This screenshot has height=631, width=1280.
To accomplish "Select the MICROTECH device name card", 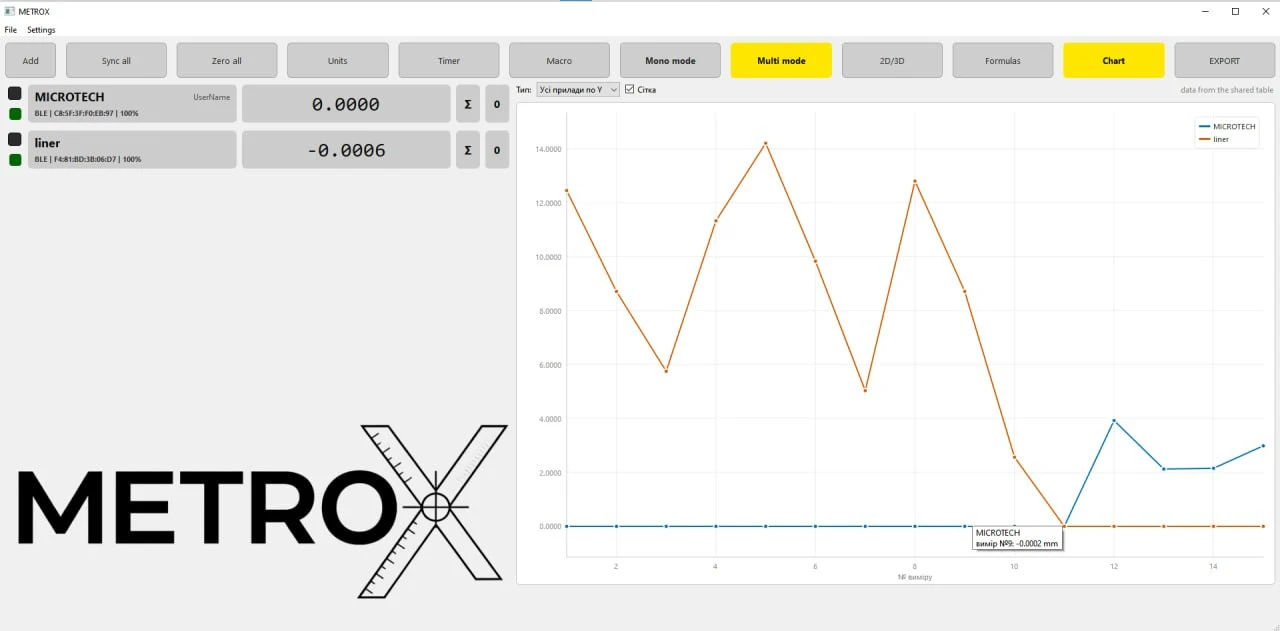I will tap(132, 104).
